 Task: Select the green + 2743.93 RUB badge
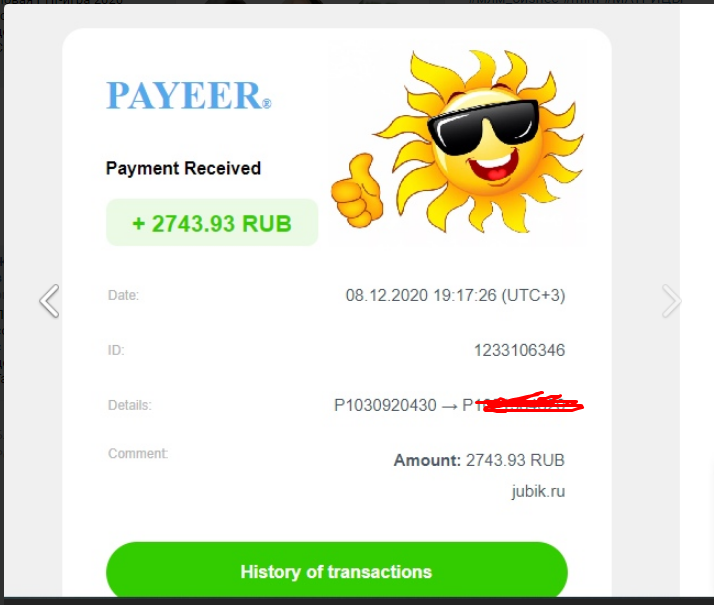point(212,223)
